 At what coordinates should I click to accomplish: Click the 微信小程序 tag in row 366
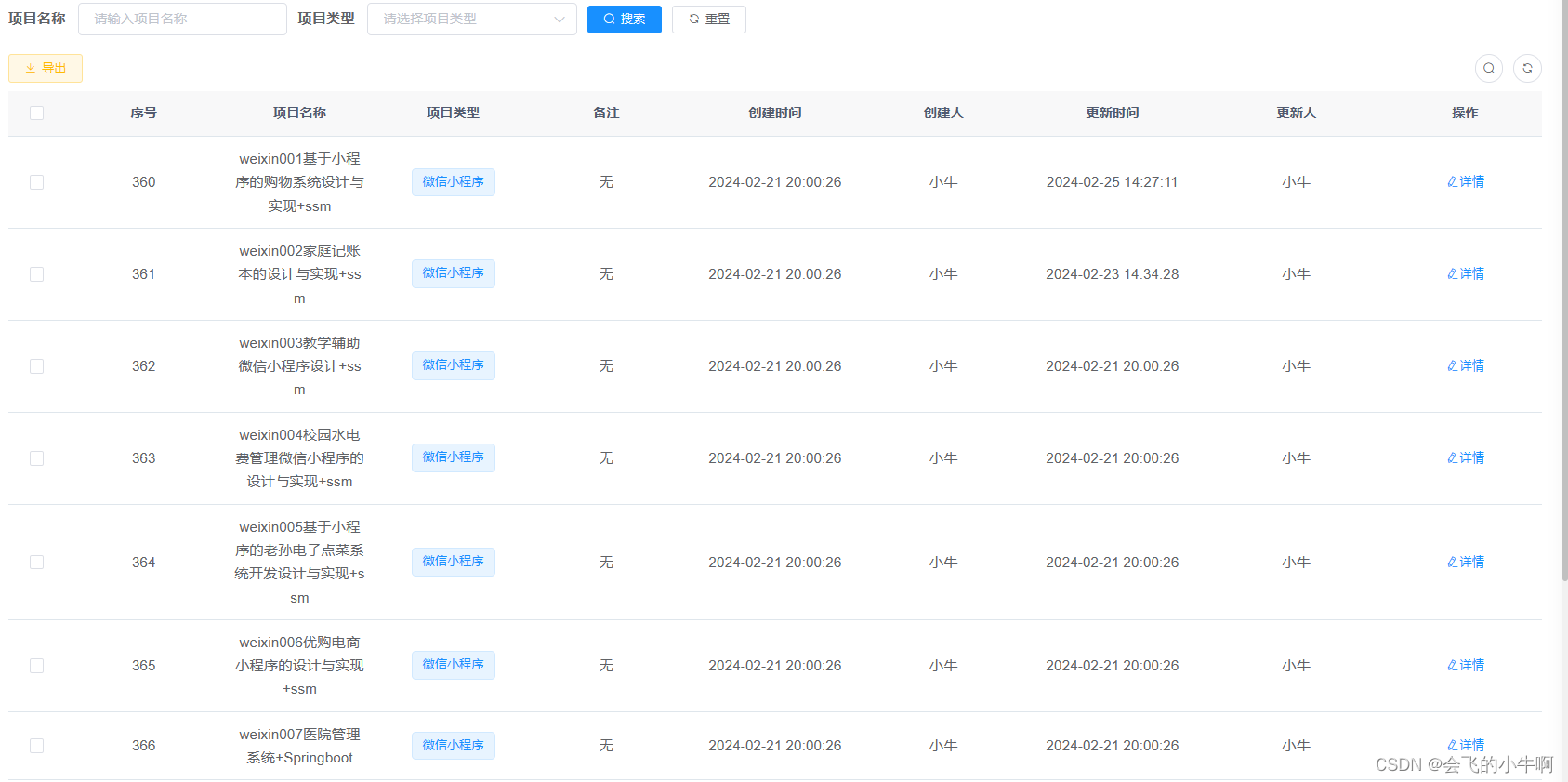454,746
